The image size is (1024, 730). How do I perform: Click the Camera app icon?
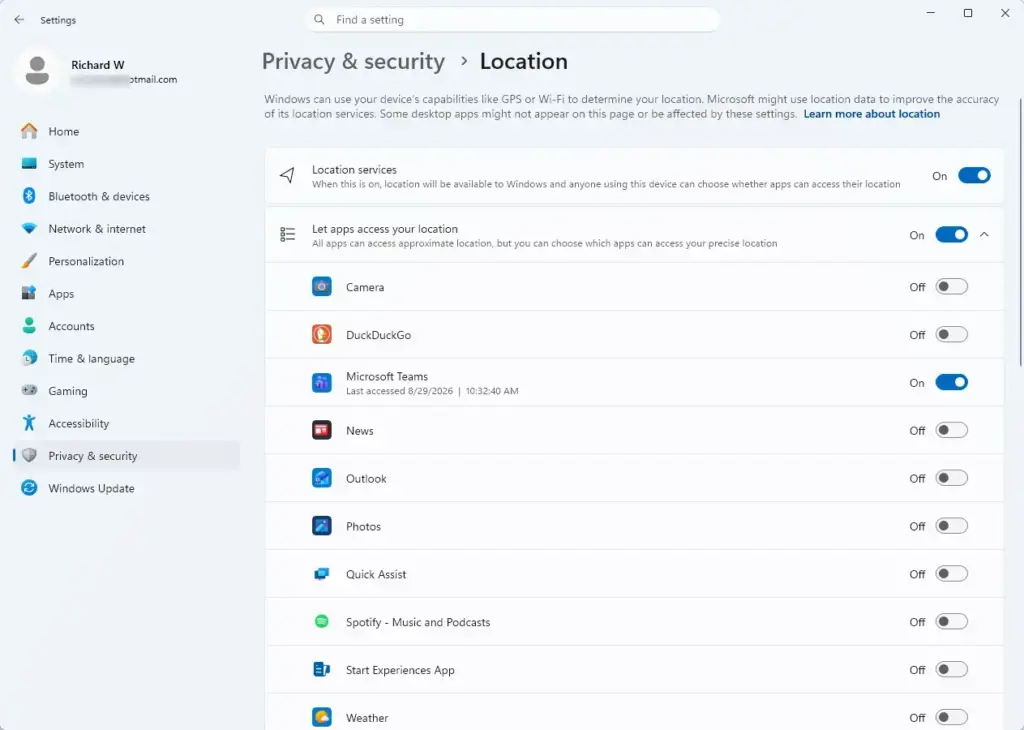pos(321,287)
